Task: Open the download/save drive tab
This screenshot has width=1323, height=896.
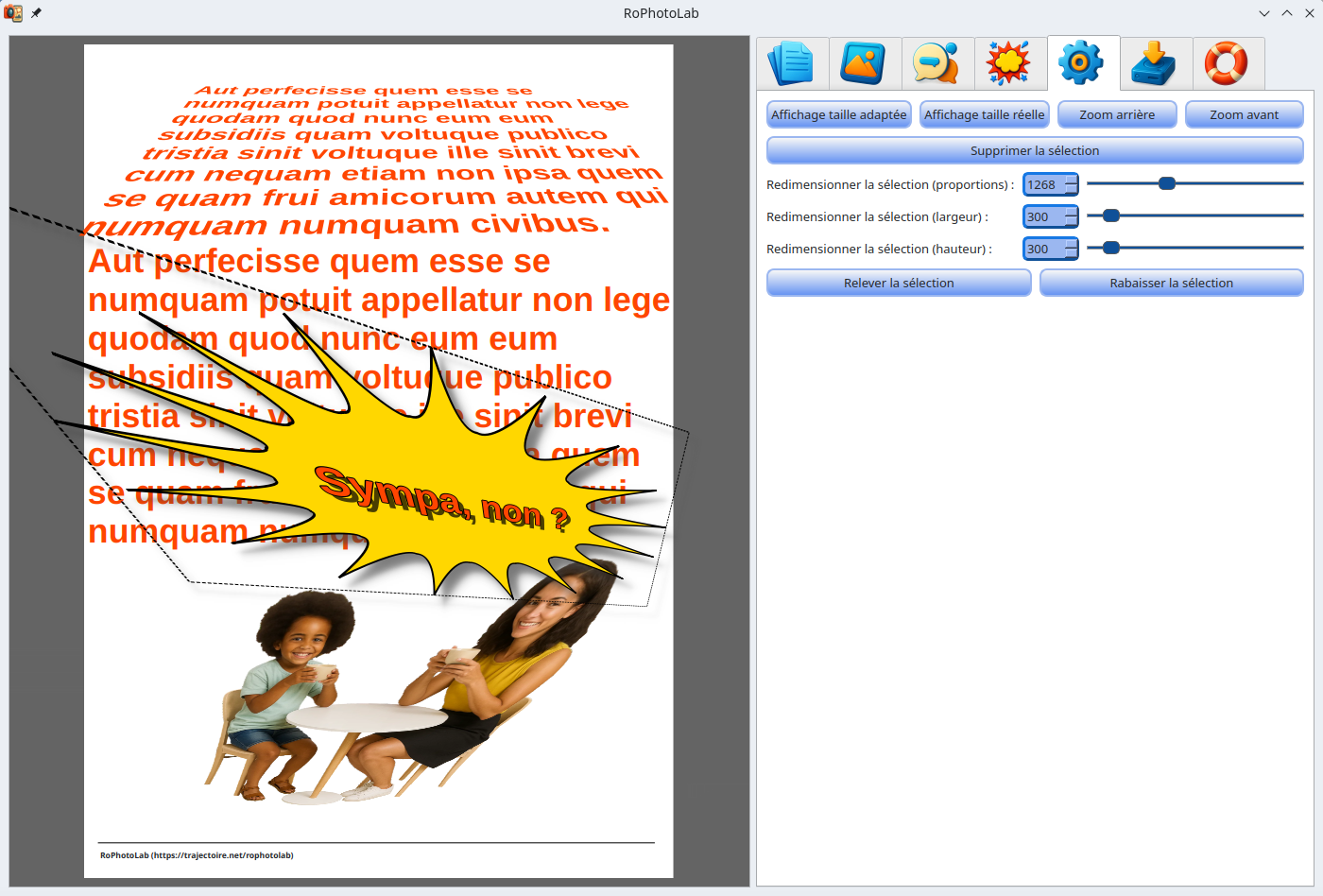Action: click(x=1156, y=63)
